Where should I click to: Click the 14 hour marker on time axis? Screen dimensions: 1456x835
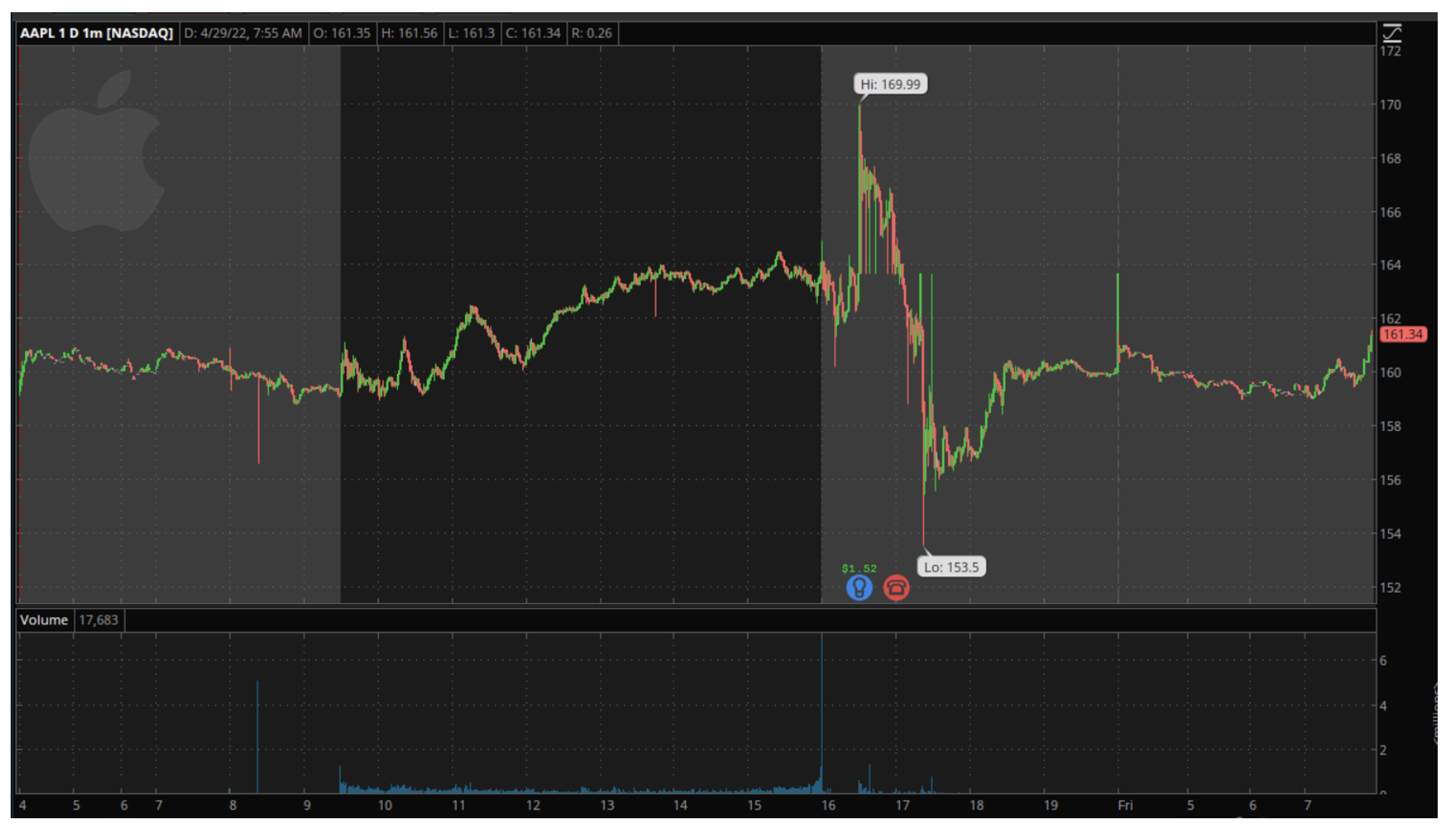pos(680,805)
